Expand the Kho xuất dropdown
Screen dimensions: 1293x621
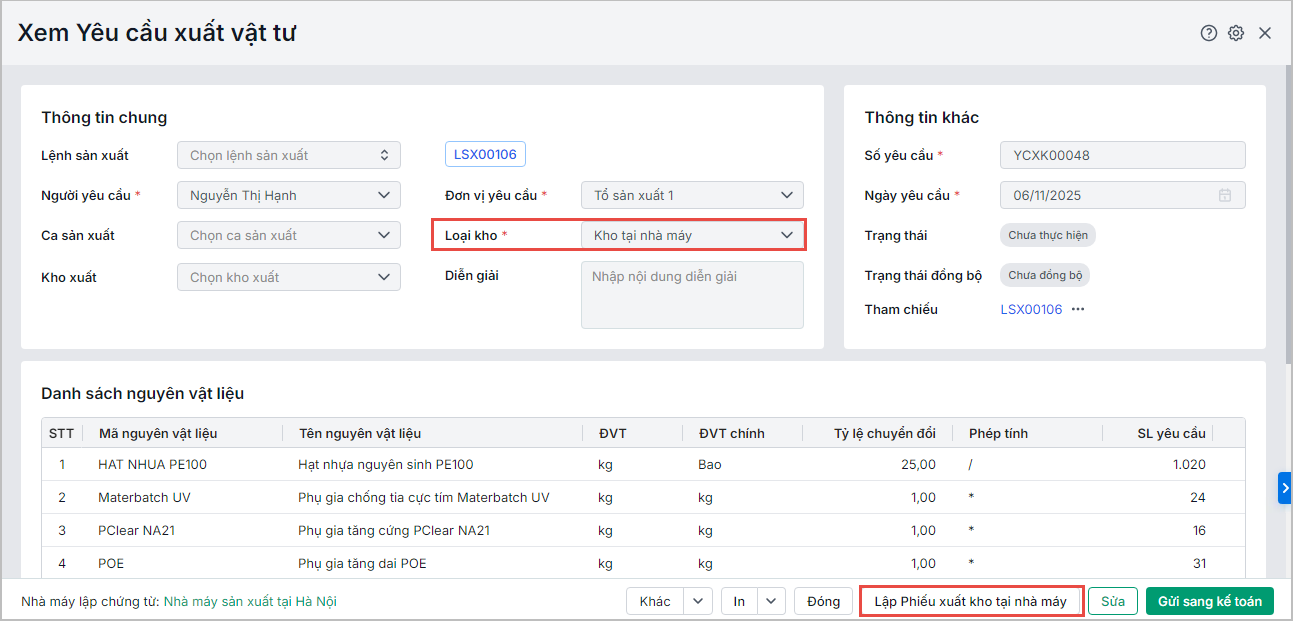click(x=384, y=277)
